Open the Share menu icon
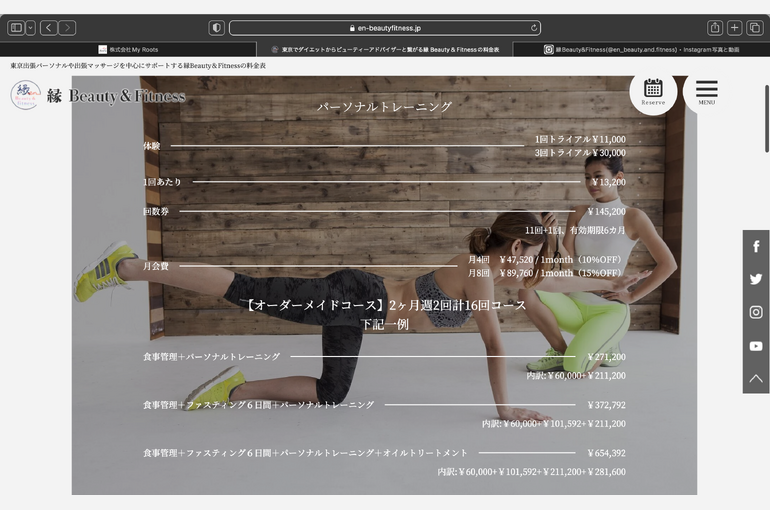This screenshot has height=510, width=770. (x=715, y=27)
